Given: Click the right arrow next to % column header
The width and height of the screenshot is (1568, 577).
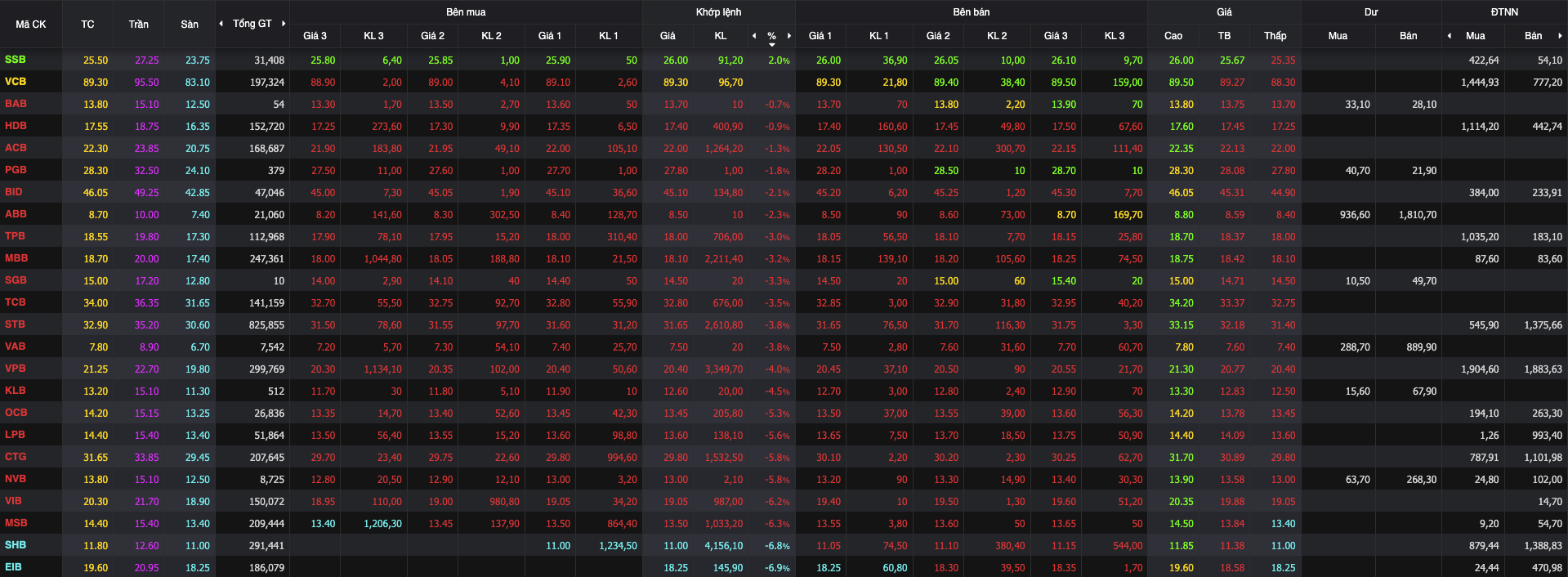Looking at the screenshot, I should (789, 36).
